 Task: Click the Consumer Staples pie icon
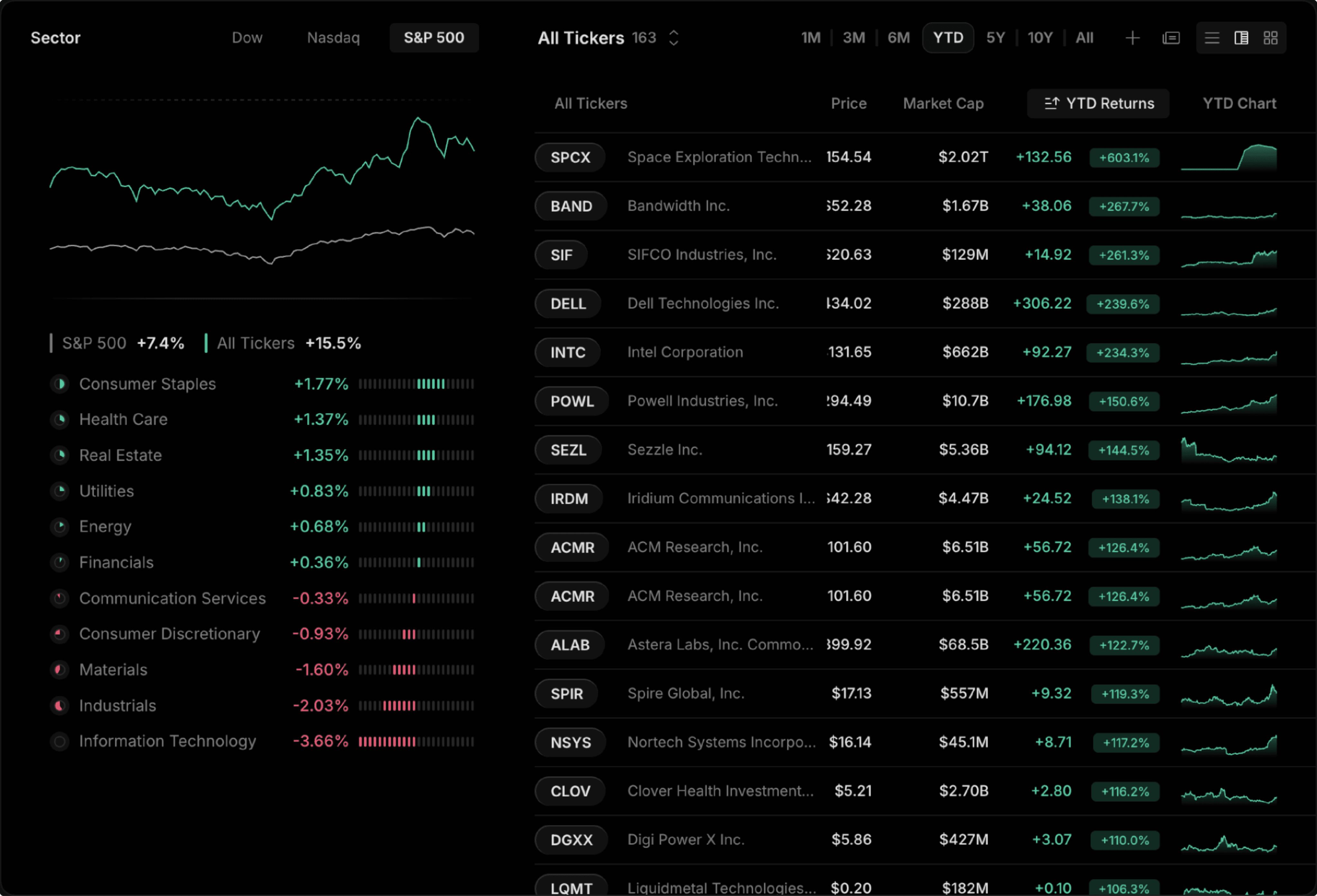click(x=59, y=384)
